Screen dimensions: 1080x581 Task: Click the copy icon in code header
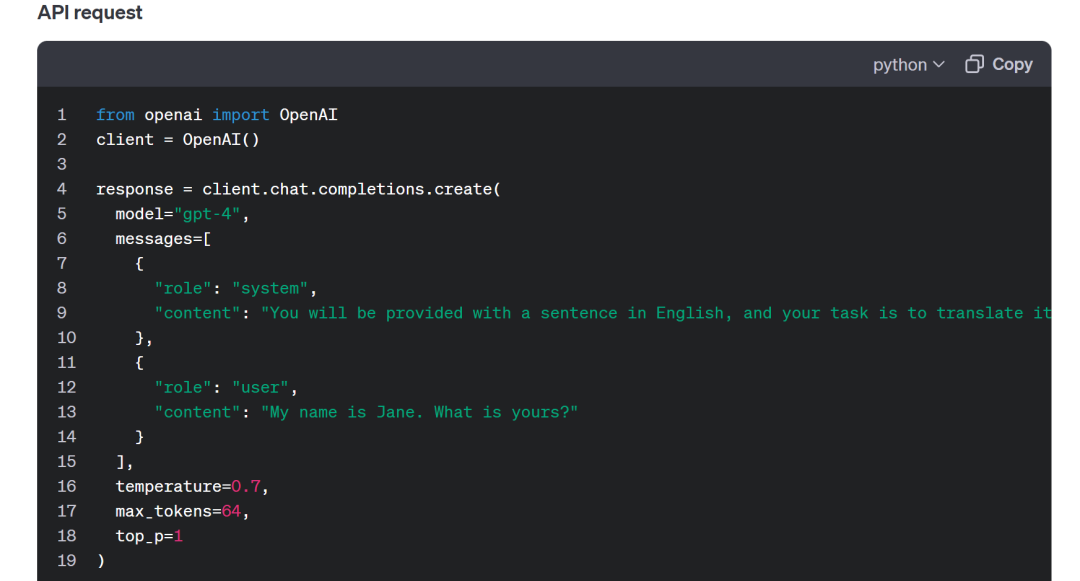point(974,64)
